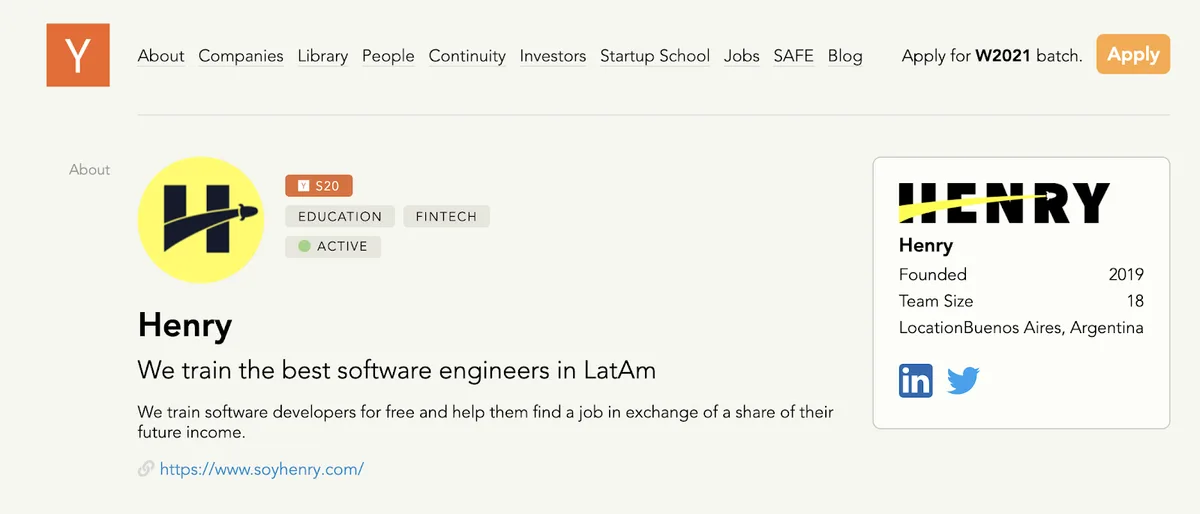This screenshot has width=1200, height=514.
Task: Open the Investors nav link
Action: pyautogui.click(x=553, y=56)
